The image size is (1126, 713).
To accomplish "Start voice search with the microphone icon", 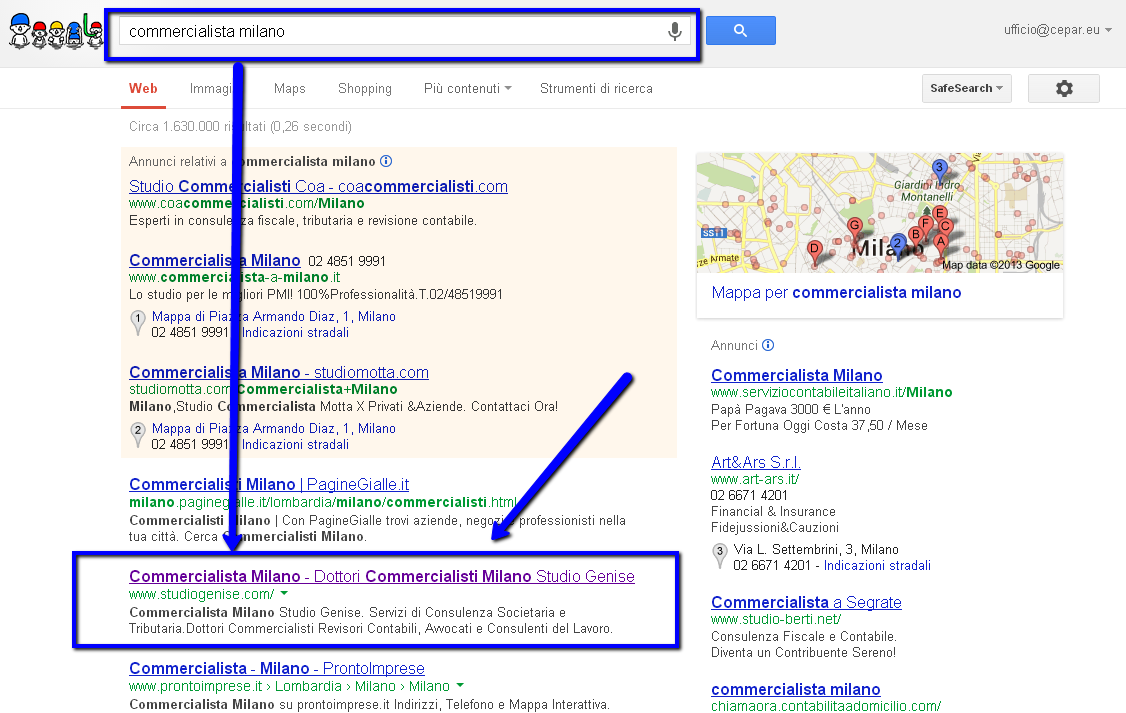I will coord(674,32).
